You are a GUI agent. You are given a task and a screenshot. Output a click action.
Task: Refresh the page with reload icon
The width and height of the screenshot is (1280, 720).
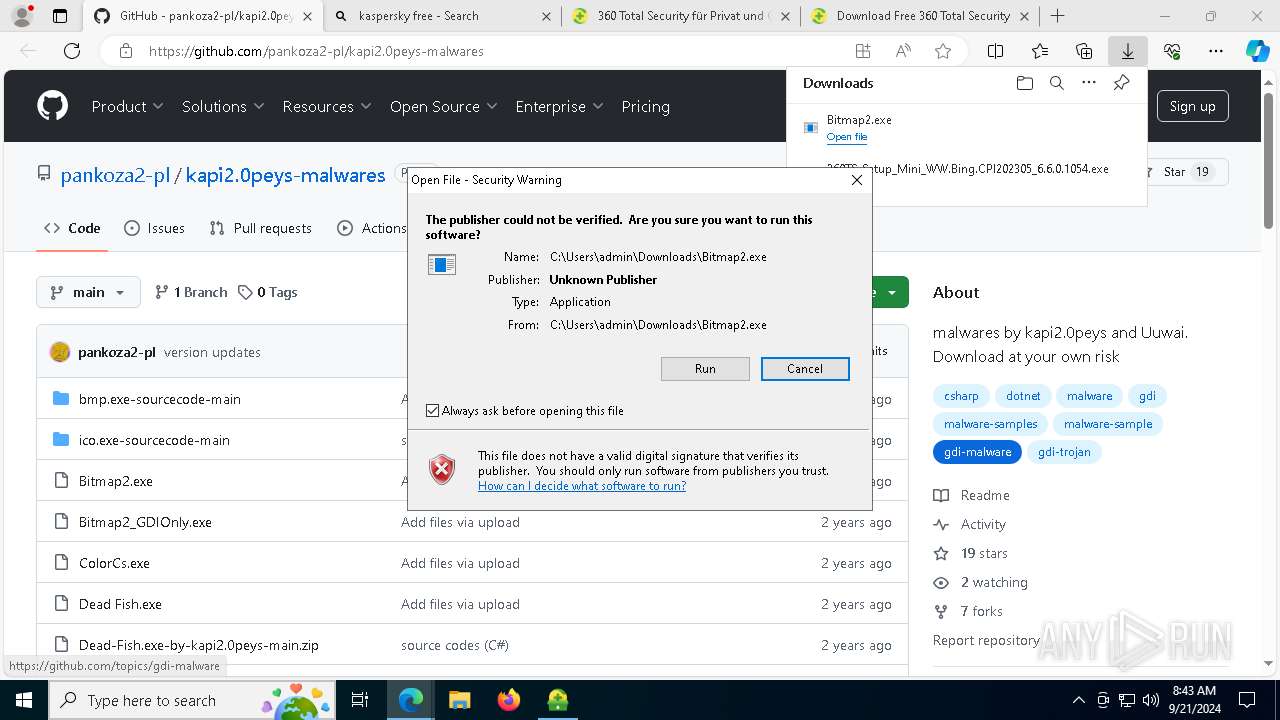point(72,51)
